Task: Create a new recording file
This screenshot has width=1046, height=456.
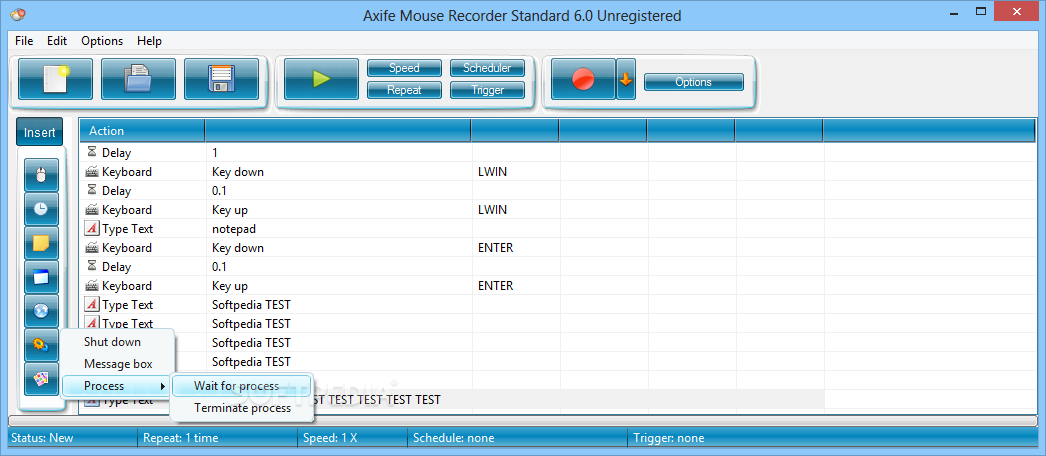Action: 55,79
